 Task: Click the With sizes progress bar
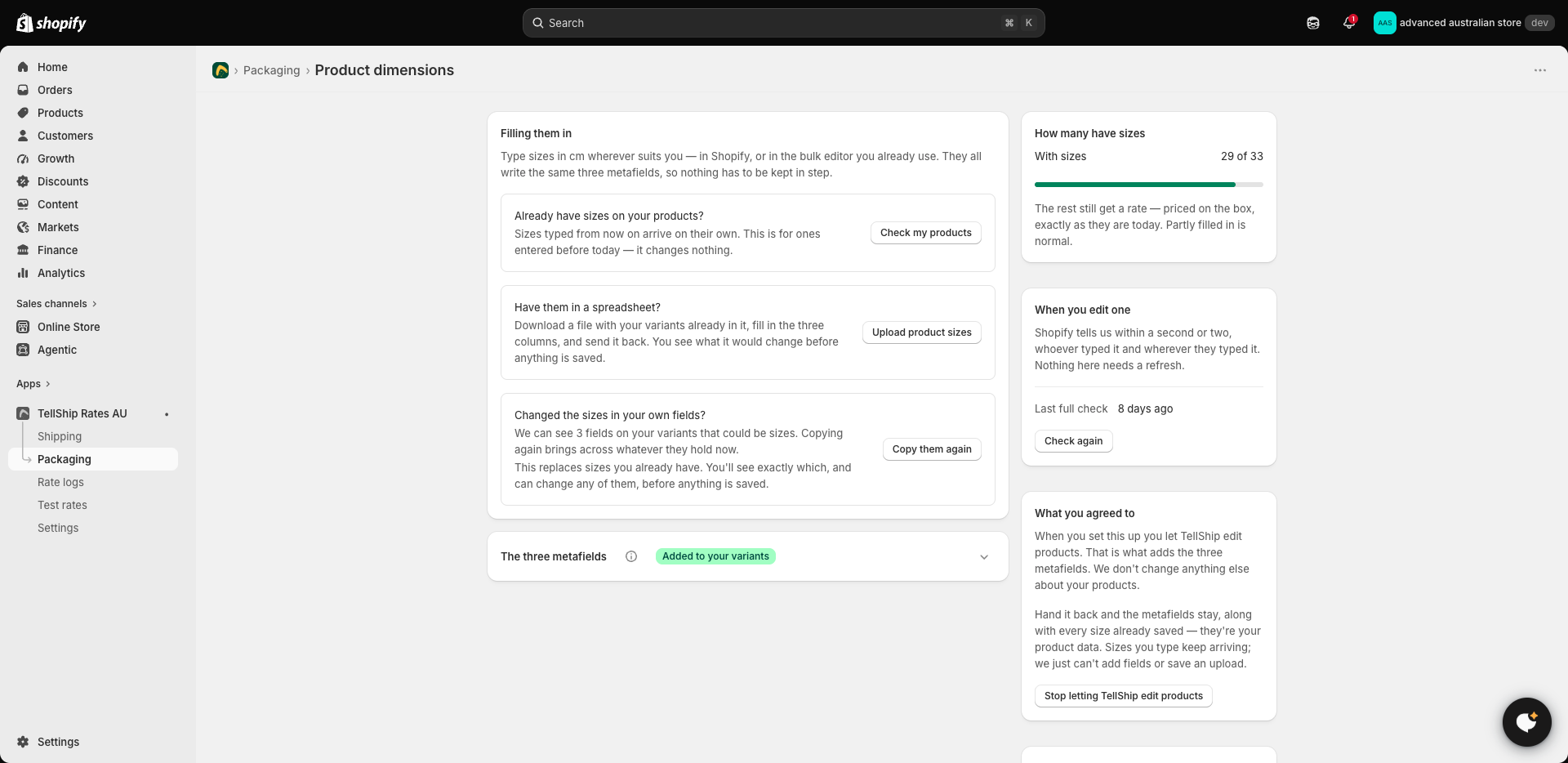click(1149, 185)
